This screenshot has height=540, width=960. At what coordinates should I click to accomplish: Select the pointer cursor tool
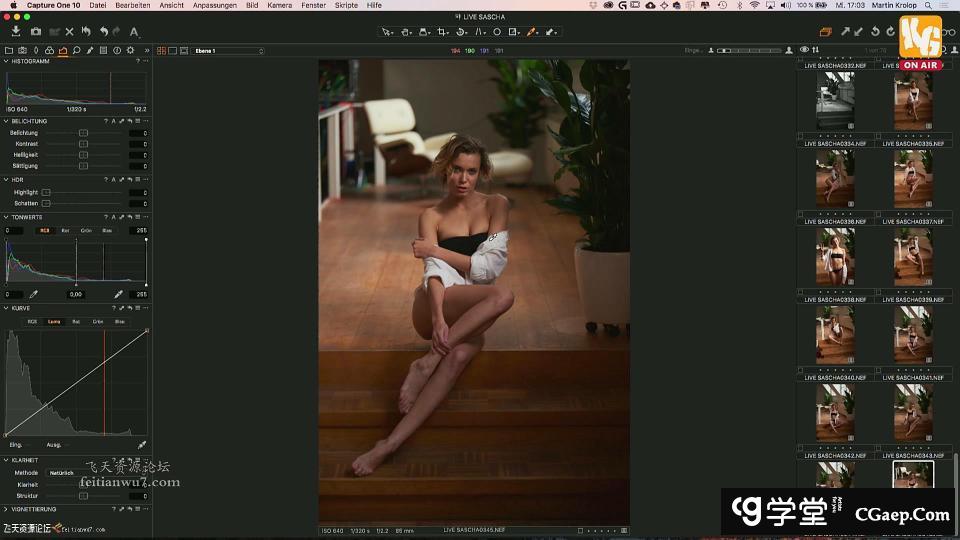tap(387, 32)
